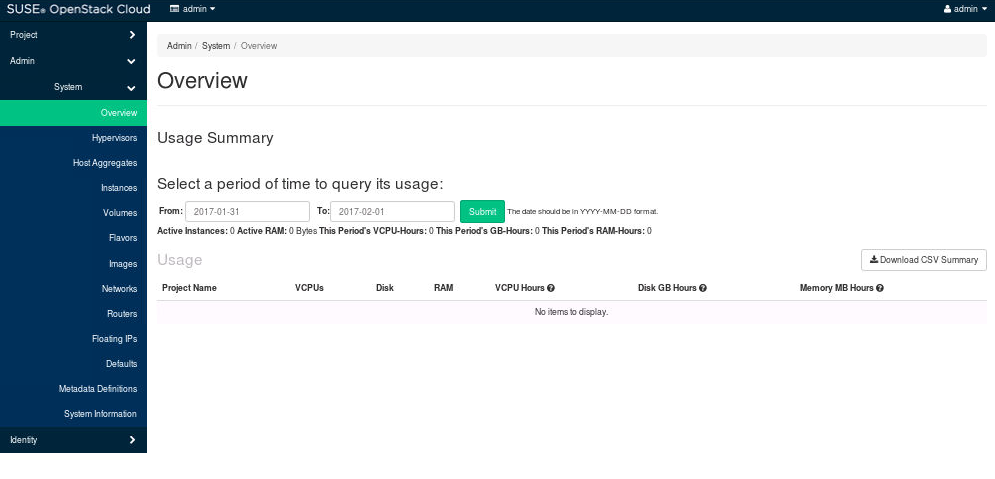Expand the Identity panel chevron
Viewport: 995px width, 479px height.
point(132,440)
